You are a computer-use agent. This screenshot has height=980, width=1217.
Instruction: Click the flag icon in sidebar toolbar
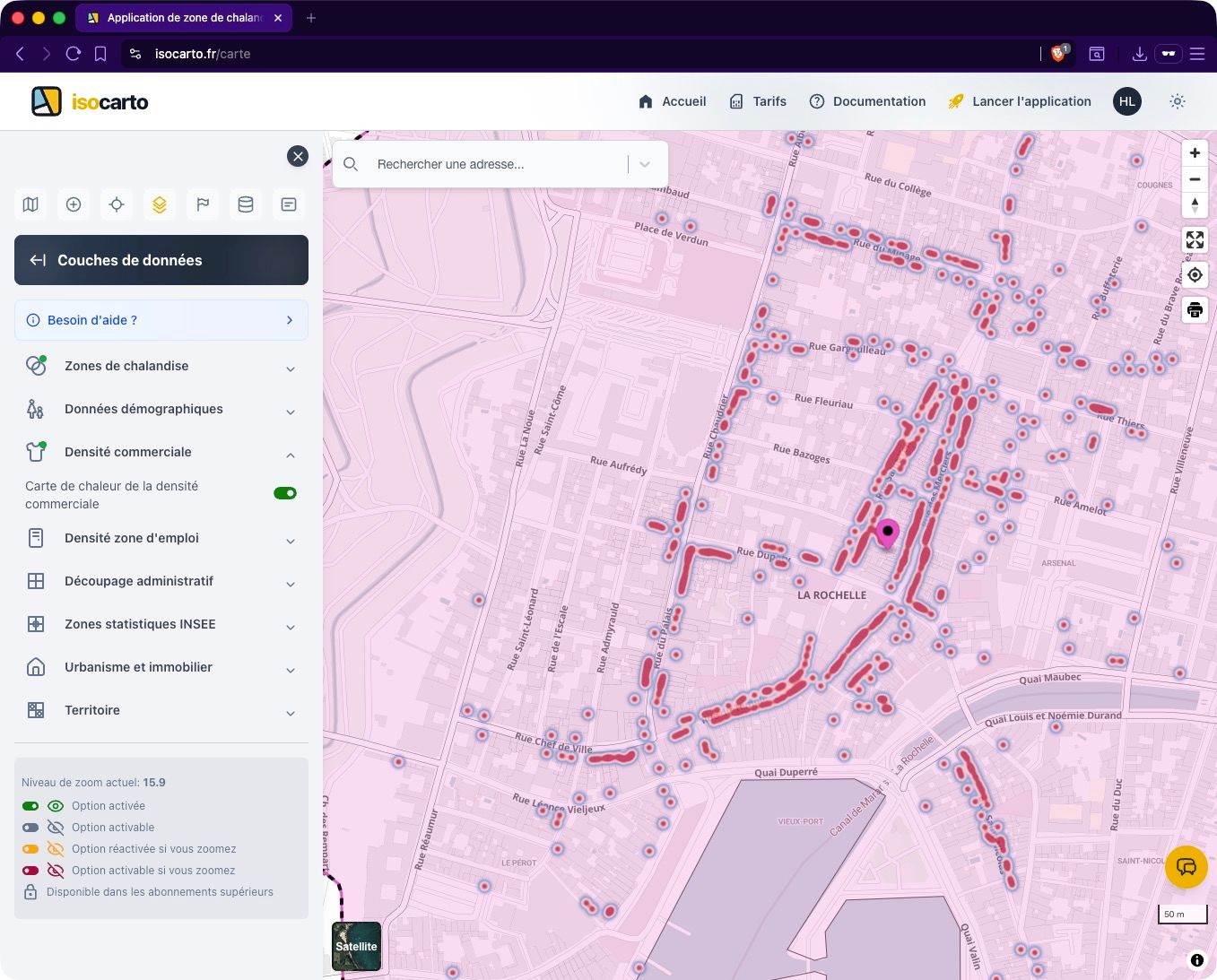pos(203,204)
